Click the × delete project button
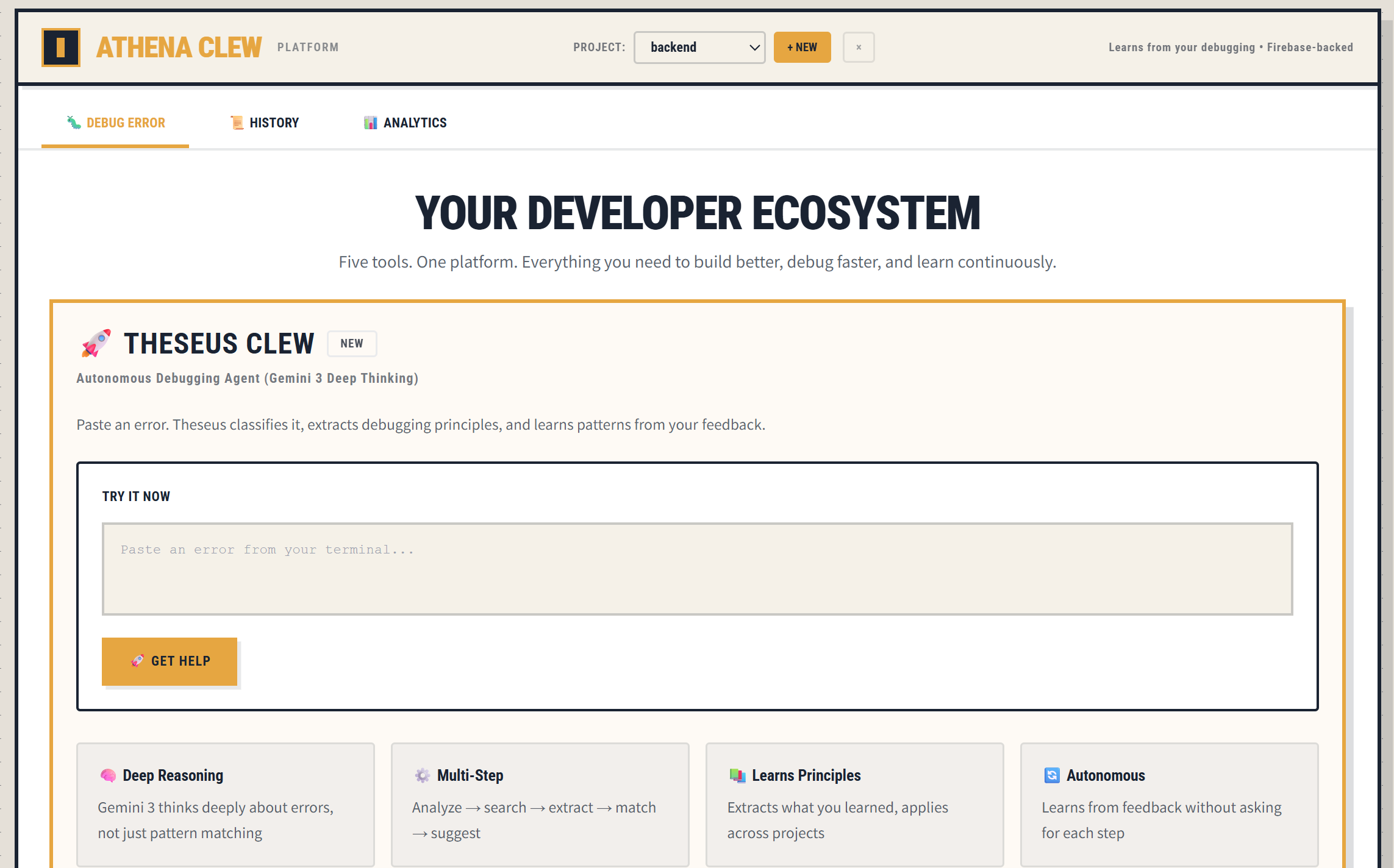The image size is (1394, 868). coord(859,48)
